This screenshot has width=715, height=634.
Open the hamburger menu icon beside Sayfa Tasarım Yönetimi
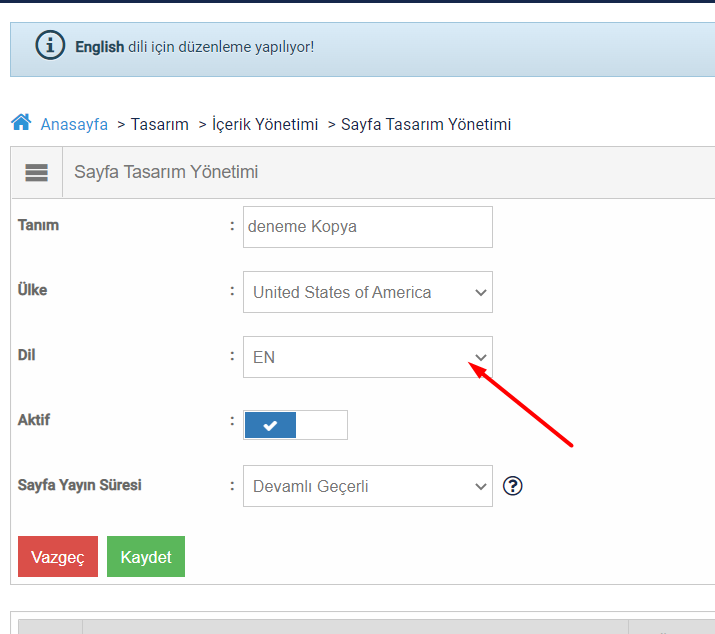pyautogui.click(x=36, y=173)
